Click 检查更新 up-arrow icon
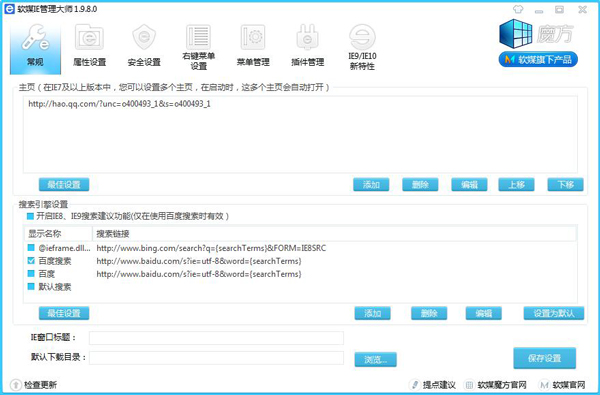This screenshot has width=600, height=395. [x=16, y=385]
